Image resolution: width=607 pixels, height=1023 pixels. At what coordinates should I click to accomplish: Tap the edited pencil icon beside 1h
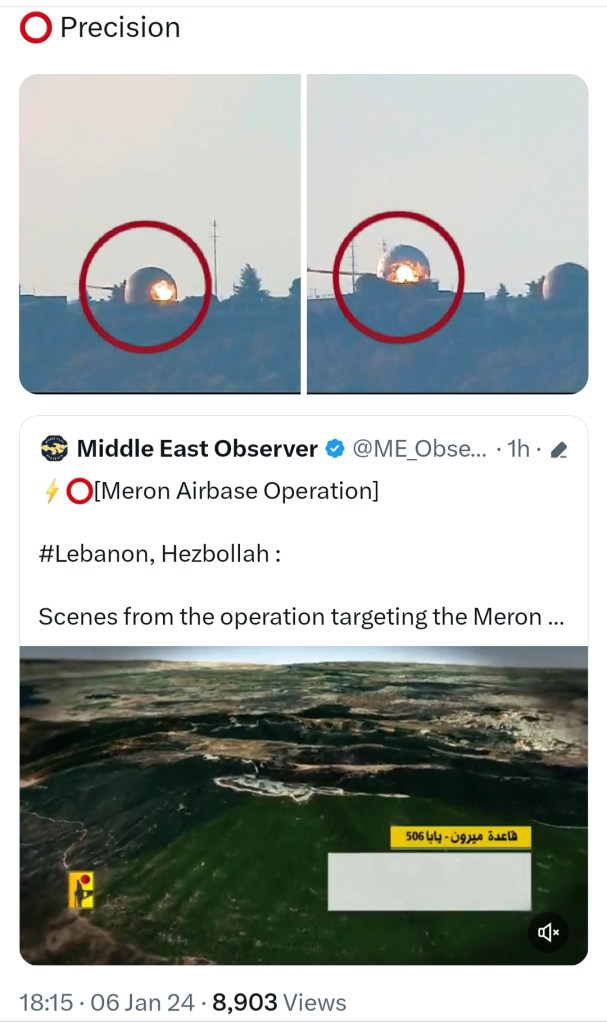559,451
